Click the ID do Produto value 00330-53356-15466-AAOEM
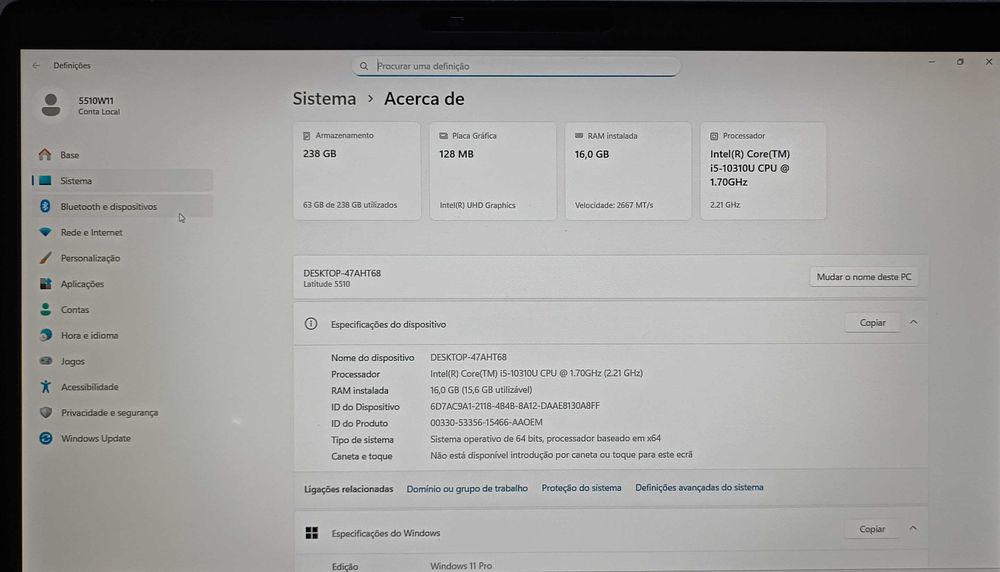 tap(486, 422)
